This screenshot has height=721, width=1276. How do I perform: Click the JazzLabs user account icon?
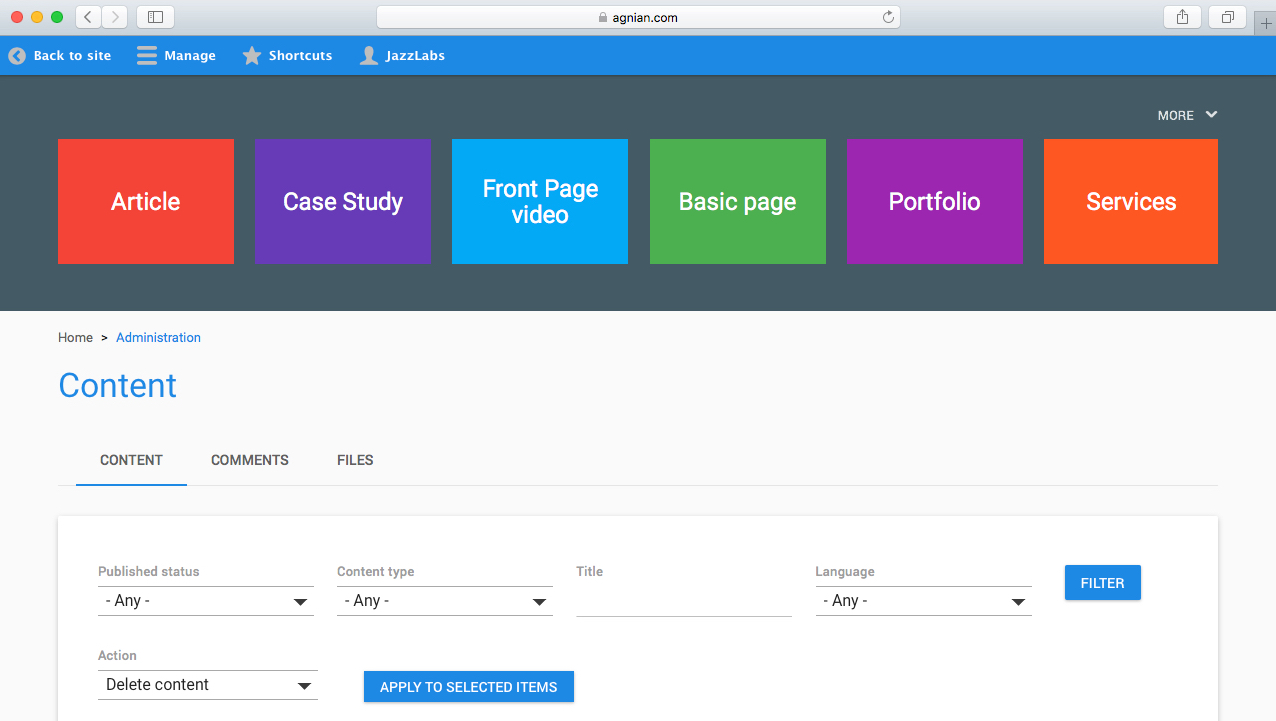coord(369,55)
